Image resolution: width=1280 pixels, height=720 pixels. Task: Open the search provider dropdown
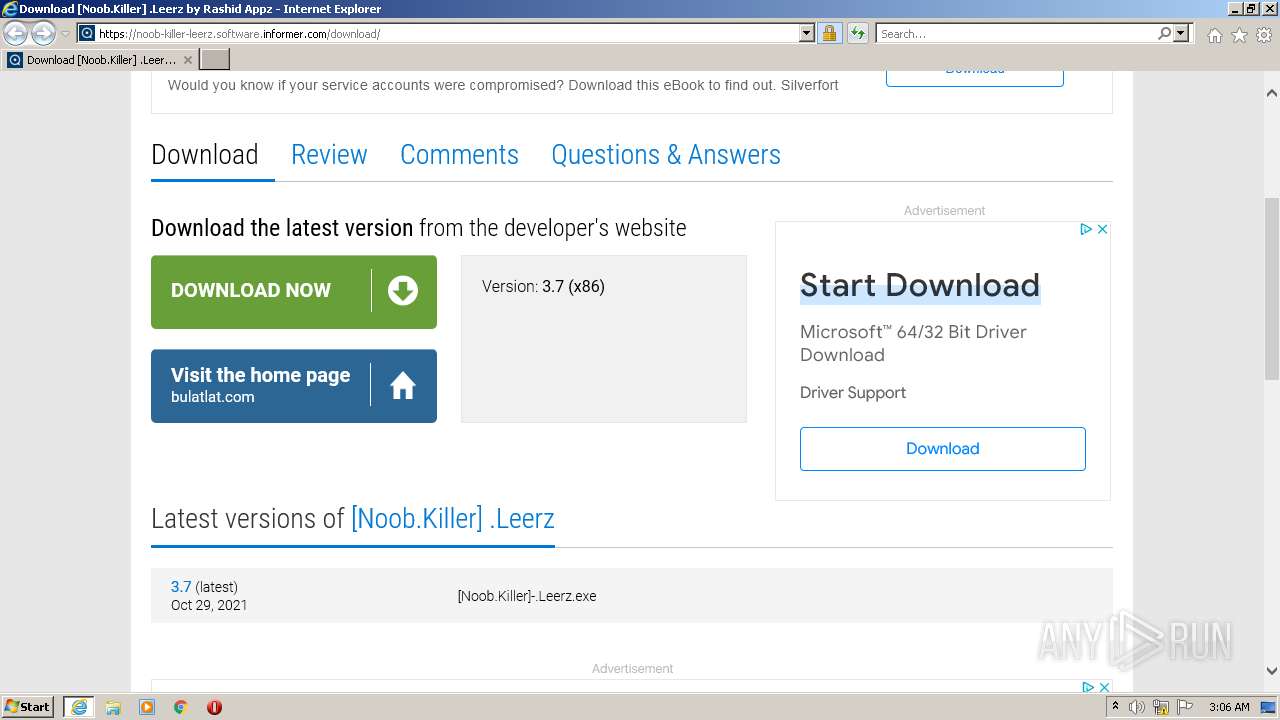click(1181, 33)
